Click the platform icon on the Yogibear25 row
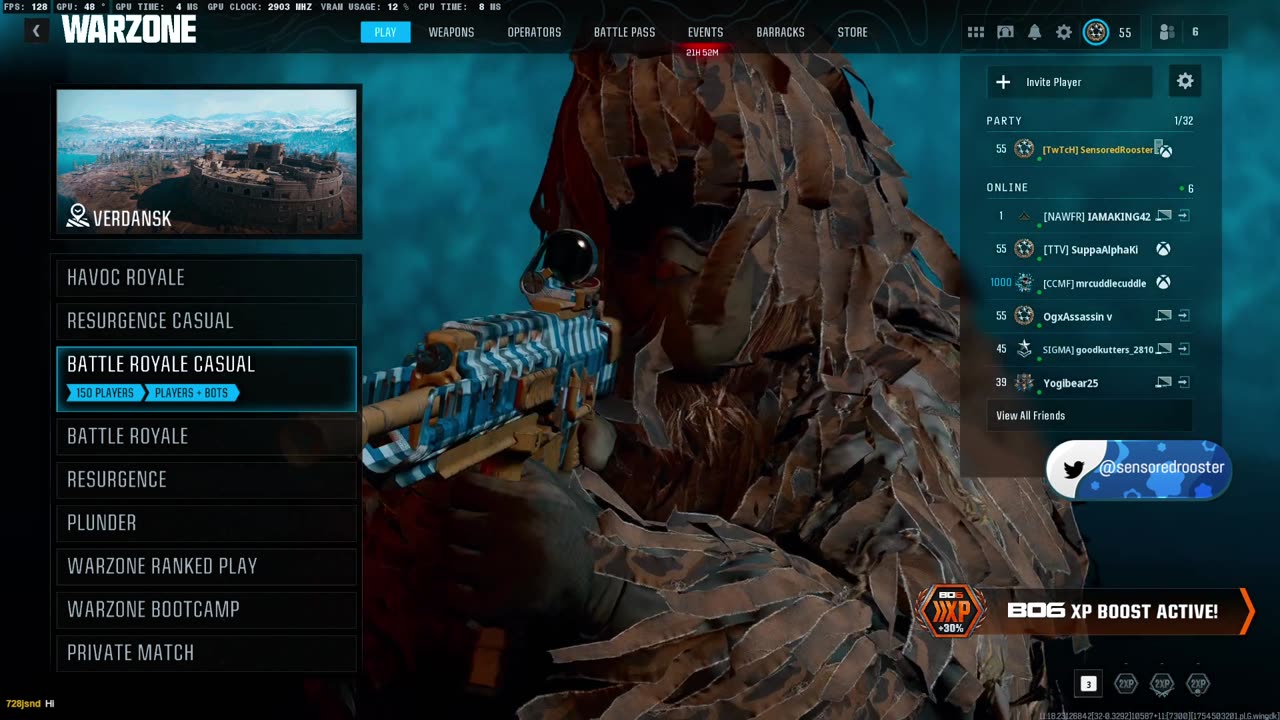This screenshot has width=1280, height=720. (1163, 382)
